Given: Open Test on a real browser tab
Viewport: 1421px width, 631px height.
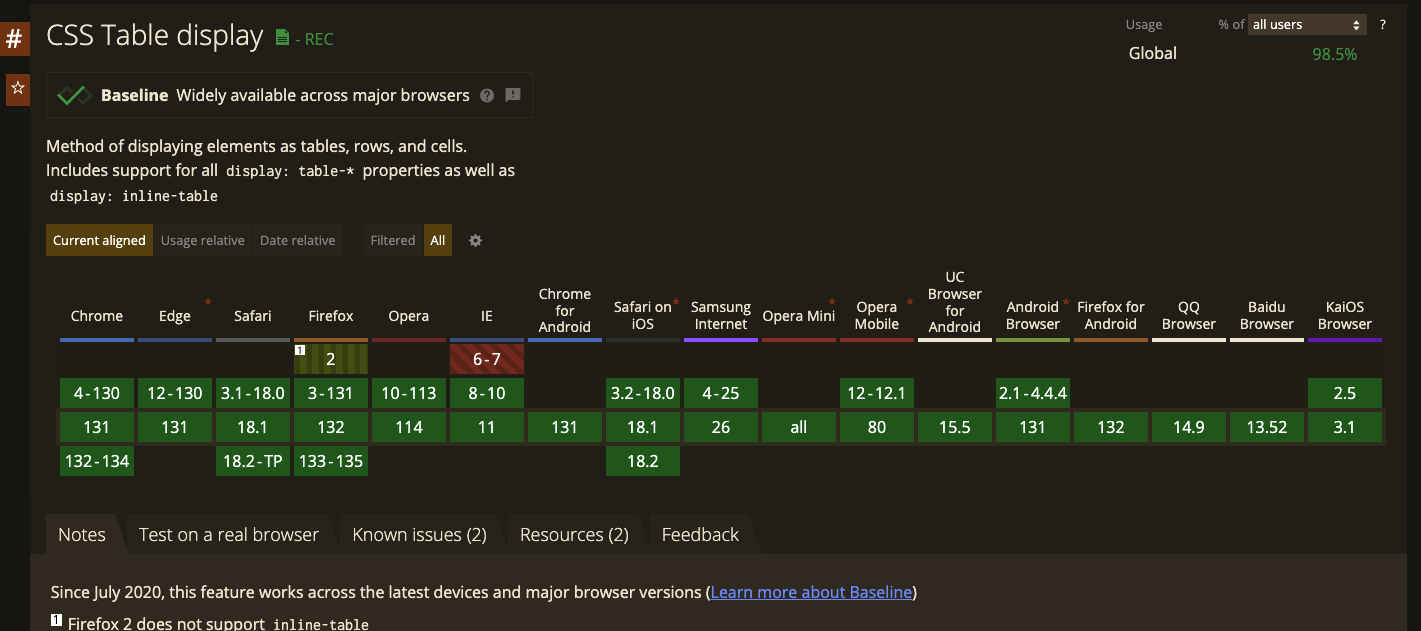Looking at the screenshot, I should (x=229, y=535).
